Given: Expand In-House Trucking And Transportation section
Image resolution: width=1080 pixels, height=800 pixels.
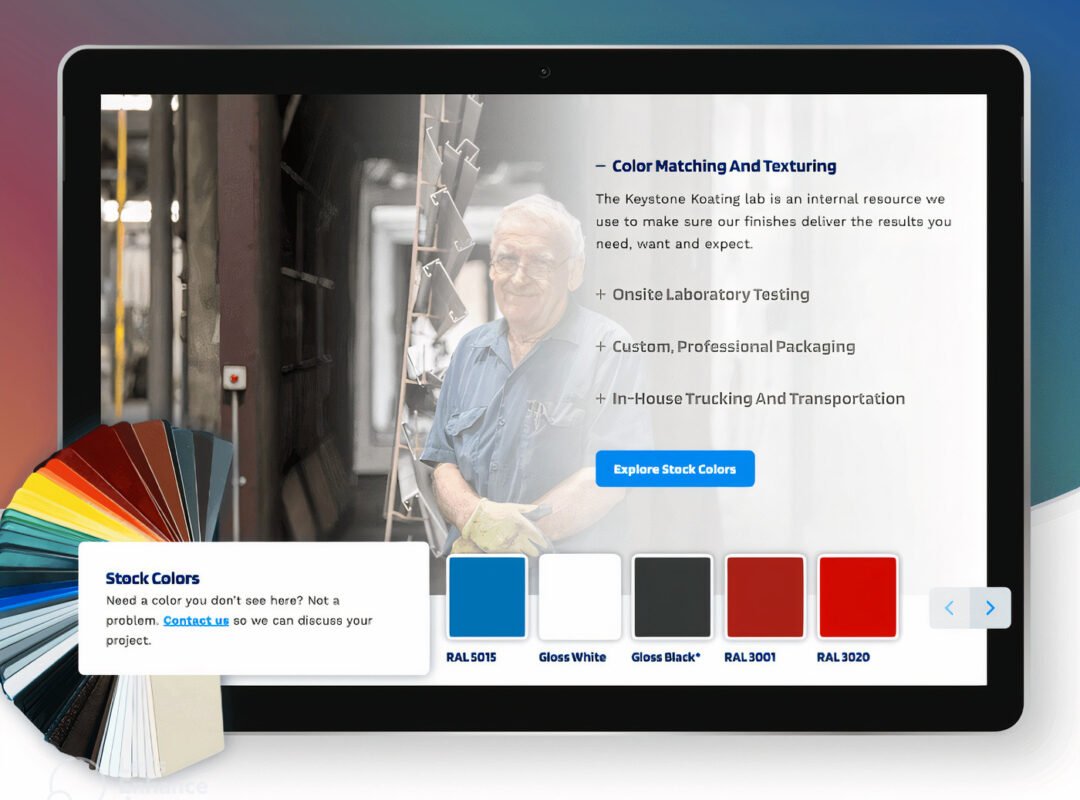Looking at the screenshot, I should click(x=750, y=398).
